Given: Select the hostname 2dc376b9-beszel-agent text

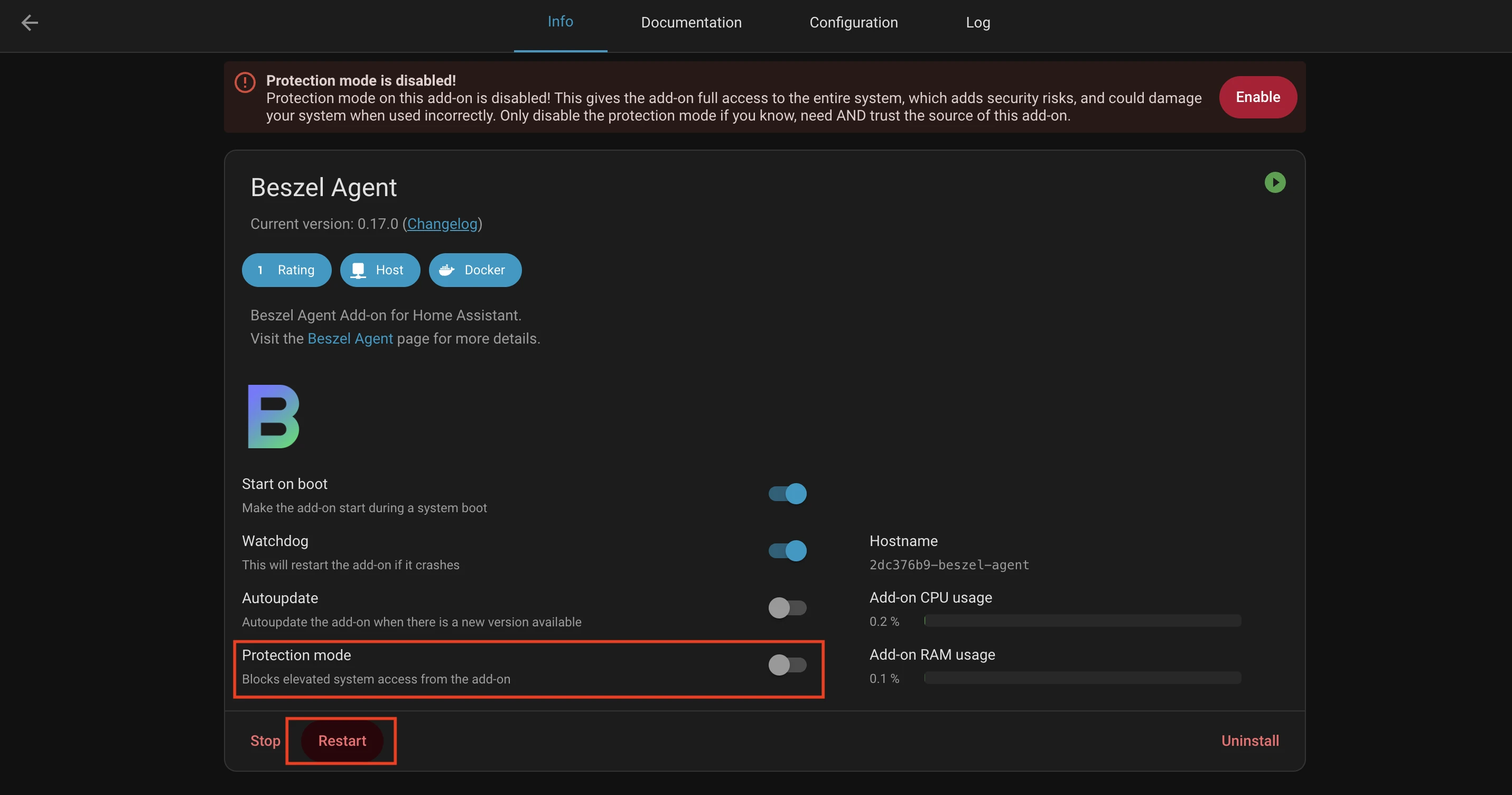Looking at the screenshot, I should pyautogui.click(x=949, y=565).
